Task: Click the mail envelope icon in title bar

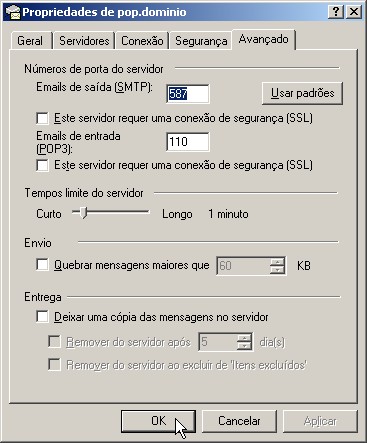Action: pyautogui.click(x=13, y=12)
